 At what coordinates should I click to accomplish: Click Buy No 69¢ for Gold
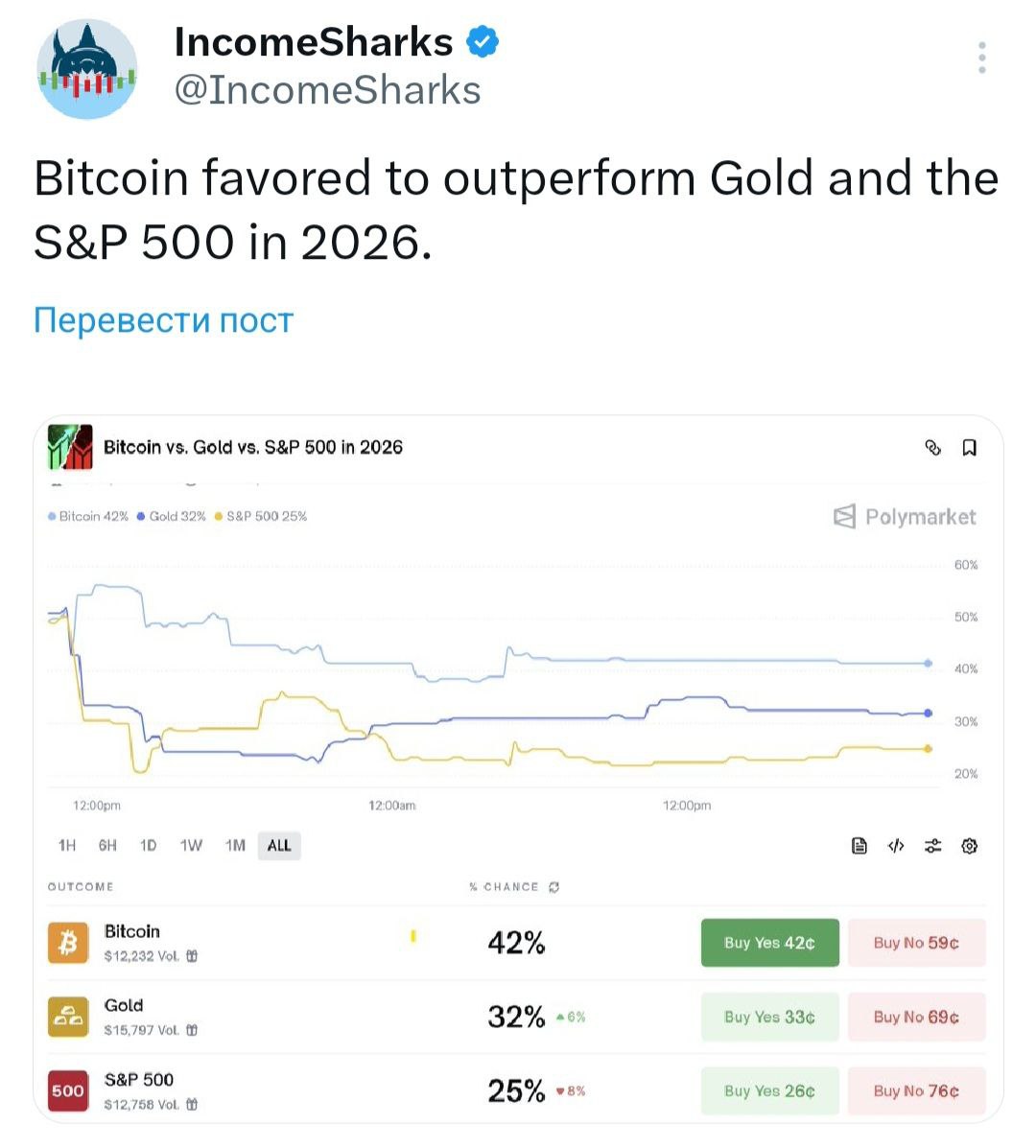pos(916,1017)
